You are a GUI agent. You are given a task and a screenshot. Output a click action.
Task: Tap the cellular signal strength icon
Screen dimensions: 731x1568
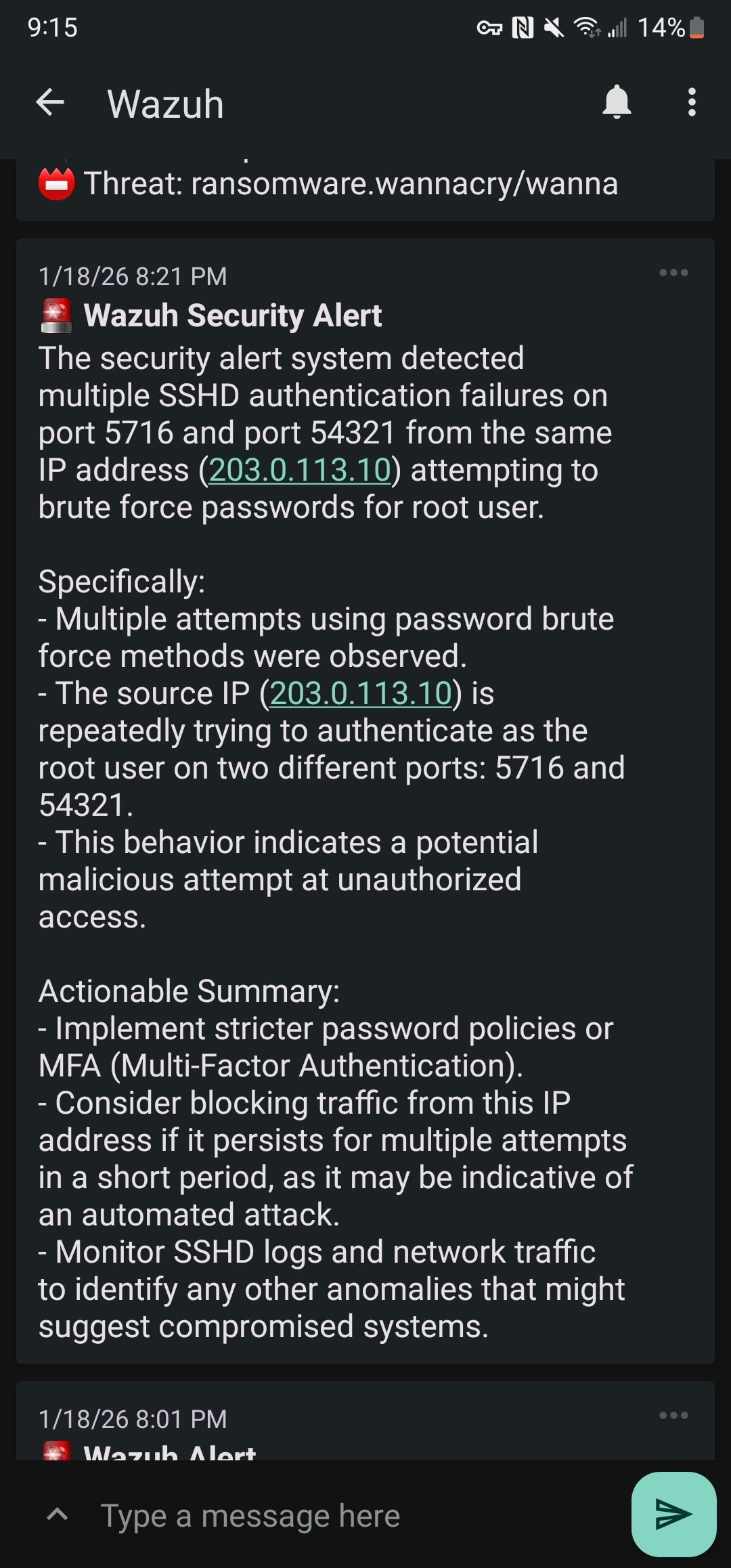point(617,28)
